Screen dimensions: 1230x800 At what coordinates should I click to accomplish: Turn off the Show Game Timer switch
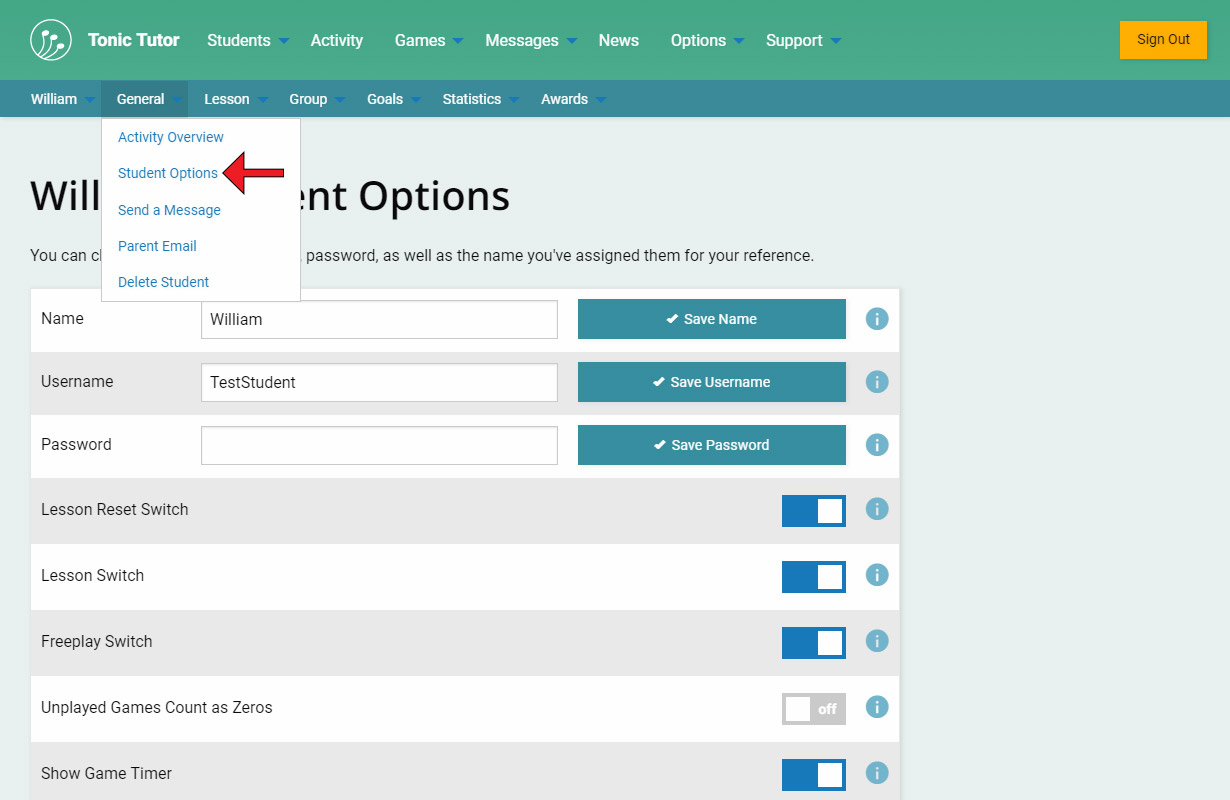(x=813, y=775)
